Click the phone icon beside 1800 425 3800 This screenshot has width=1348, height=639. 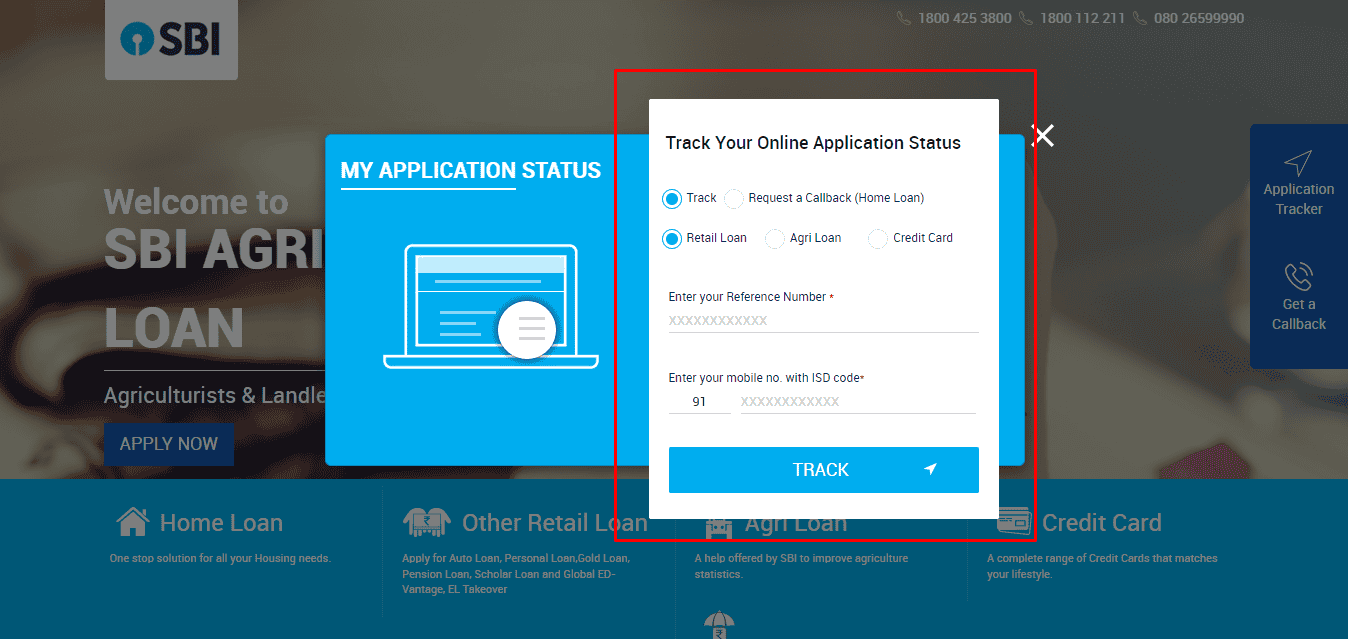pos(903,17)
